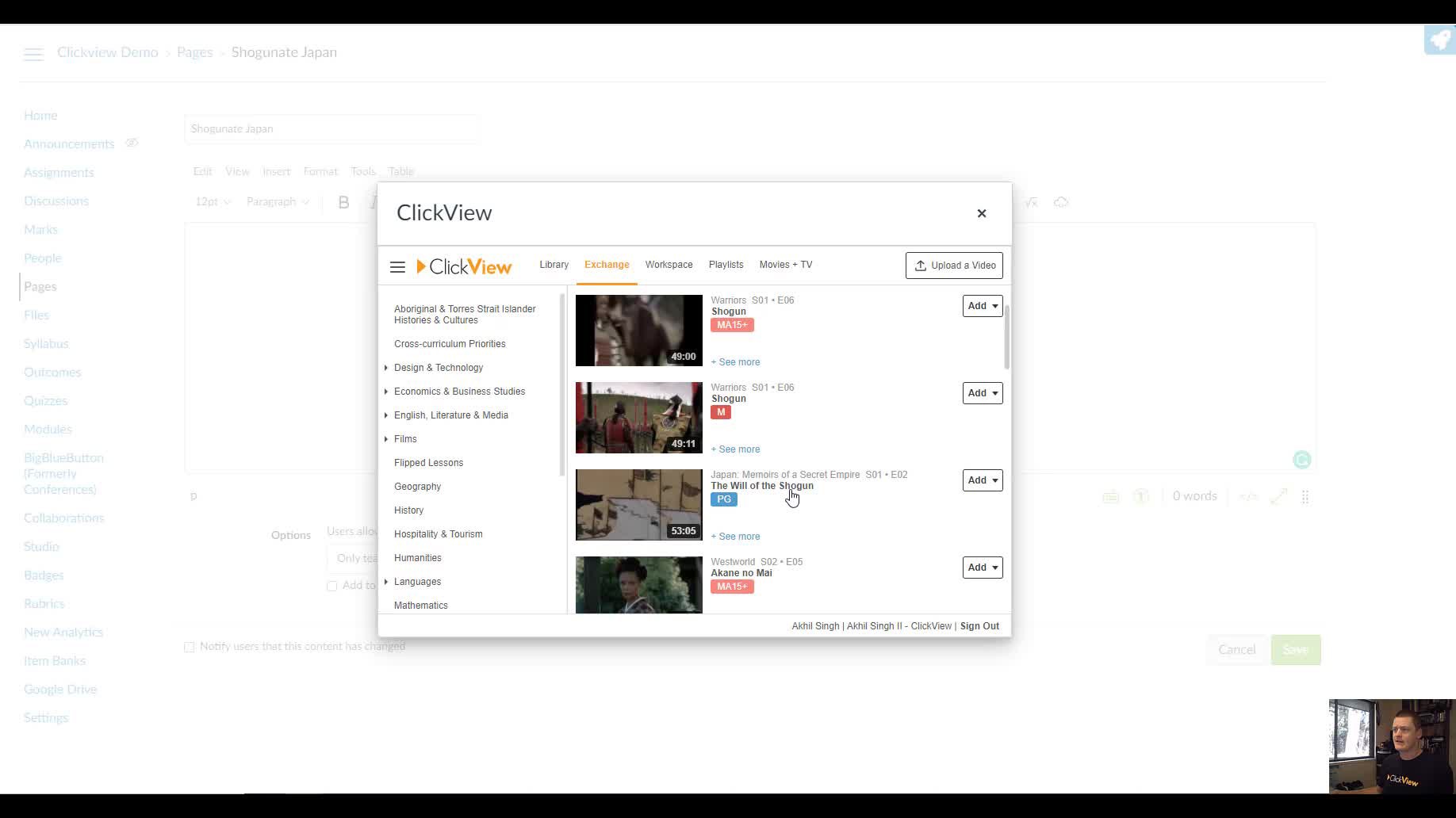The width and height of the screenshot is (1456, 818).
Task: Click the upload icon on Upload a Video
Action: pyautogui.click(x=922, y=265)
